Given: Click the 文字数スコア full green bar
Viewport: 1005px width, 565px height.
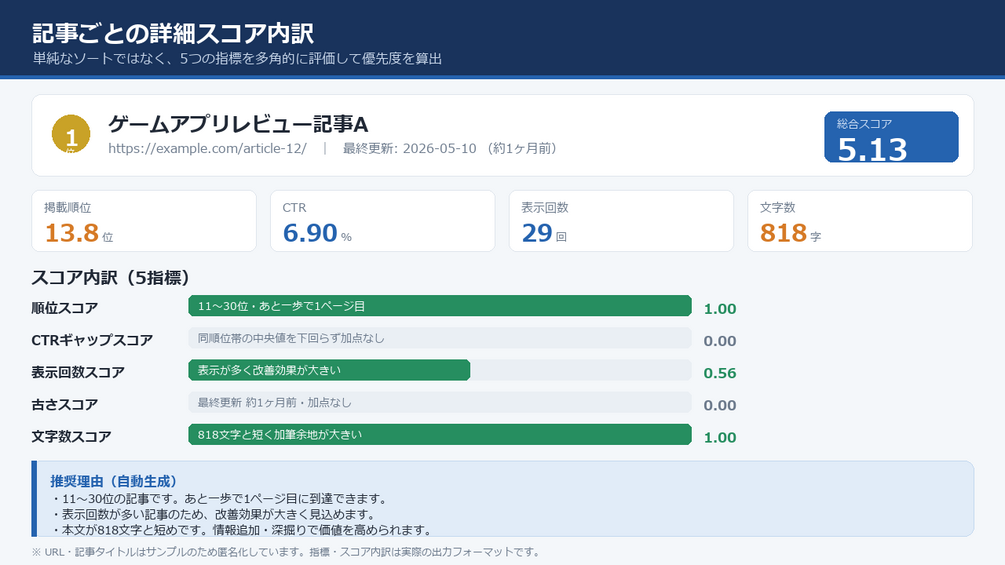Looking at the screenshot, I should click(440, 434).
